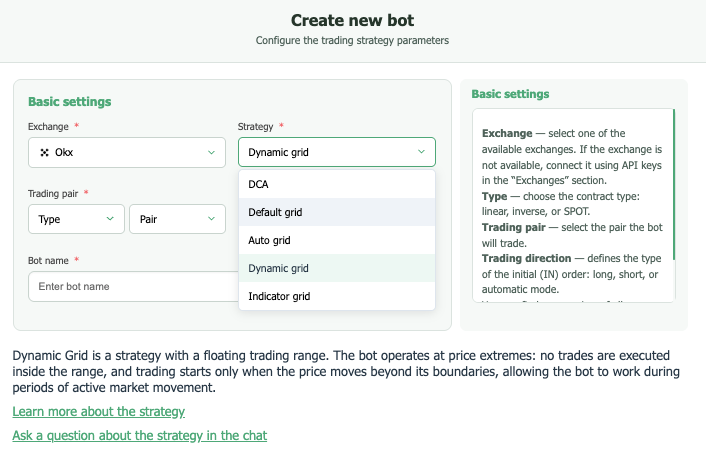The height and width of the screenshot is (451, 706).
Task: Click the Strategy field chevron arrow
Action: 420,153
